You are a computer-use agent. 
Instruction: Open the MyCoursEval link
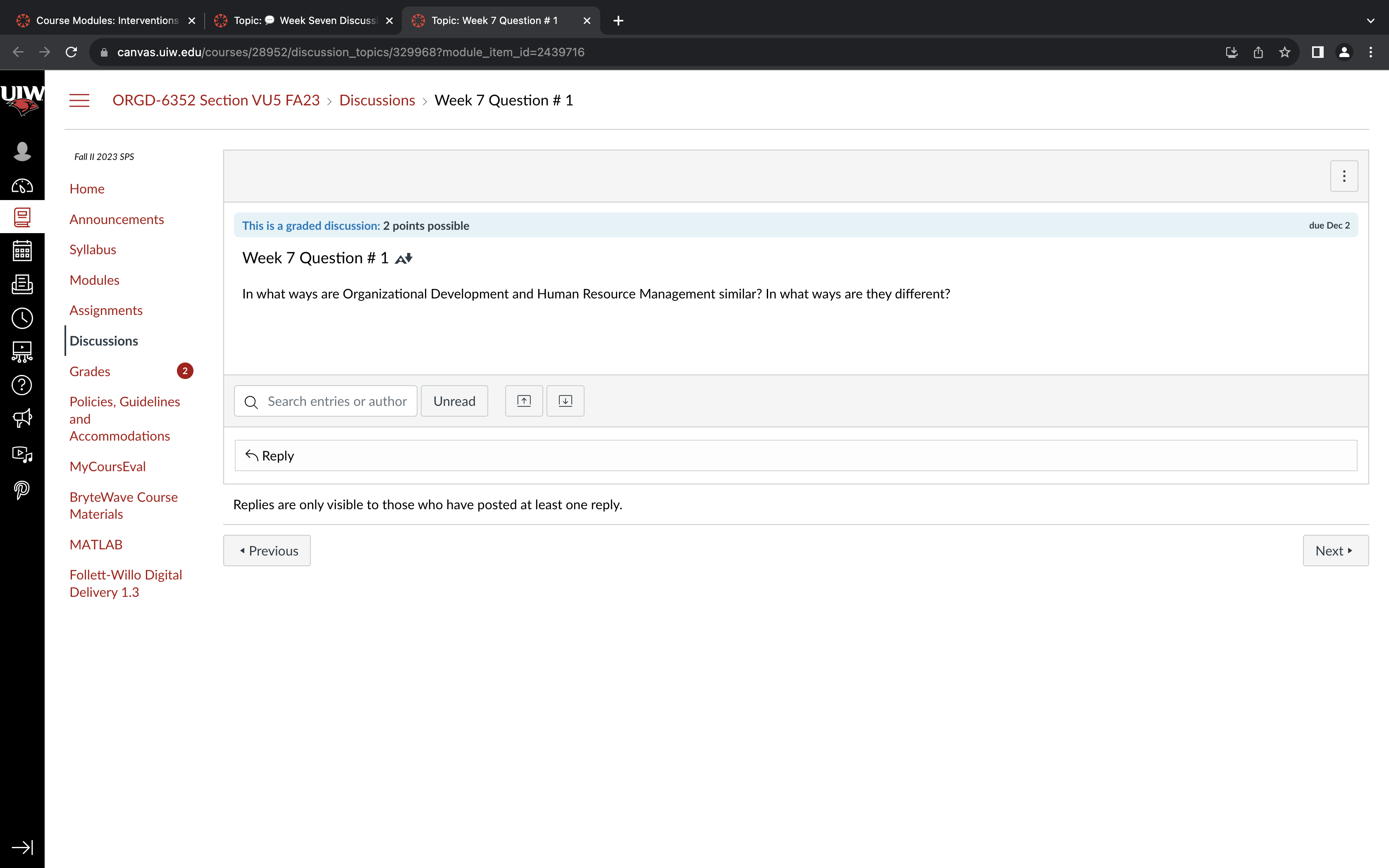point(107,467)
